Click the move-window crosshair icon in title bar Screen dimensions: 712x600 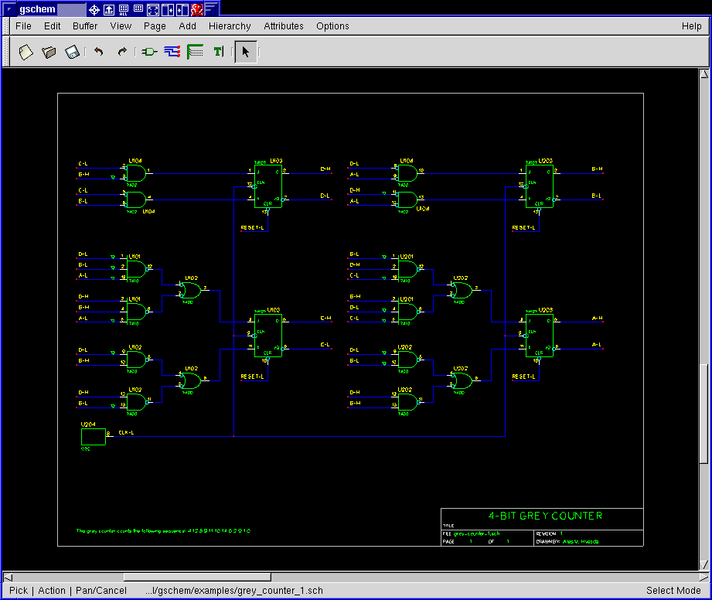pyautogui.click(x=94, y=9)
